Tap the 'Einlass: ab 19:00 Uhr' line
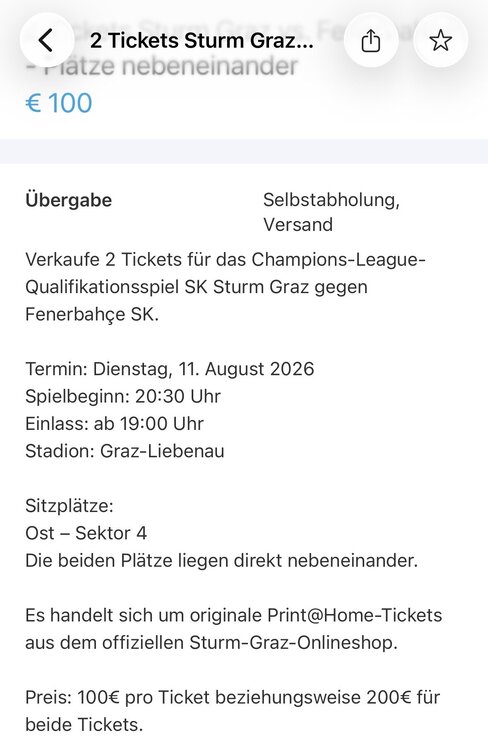Screen dimensions: 488x750 114,423
